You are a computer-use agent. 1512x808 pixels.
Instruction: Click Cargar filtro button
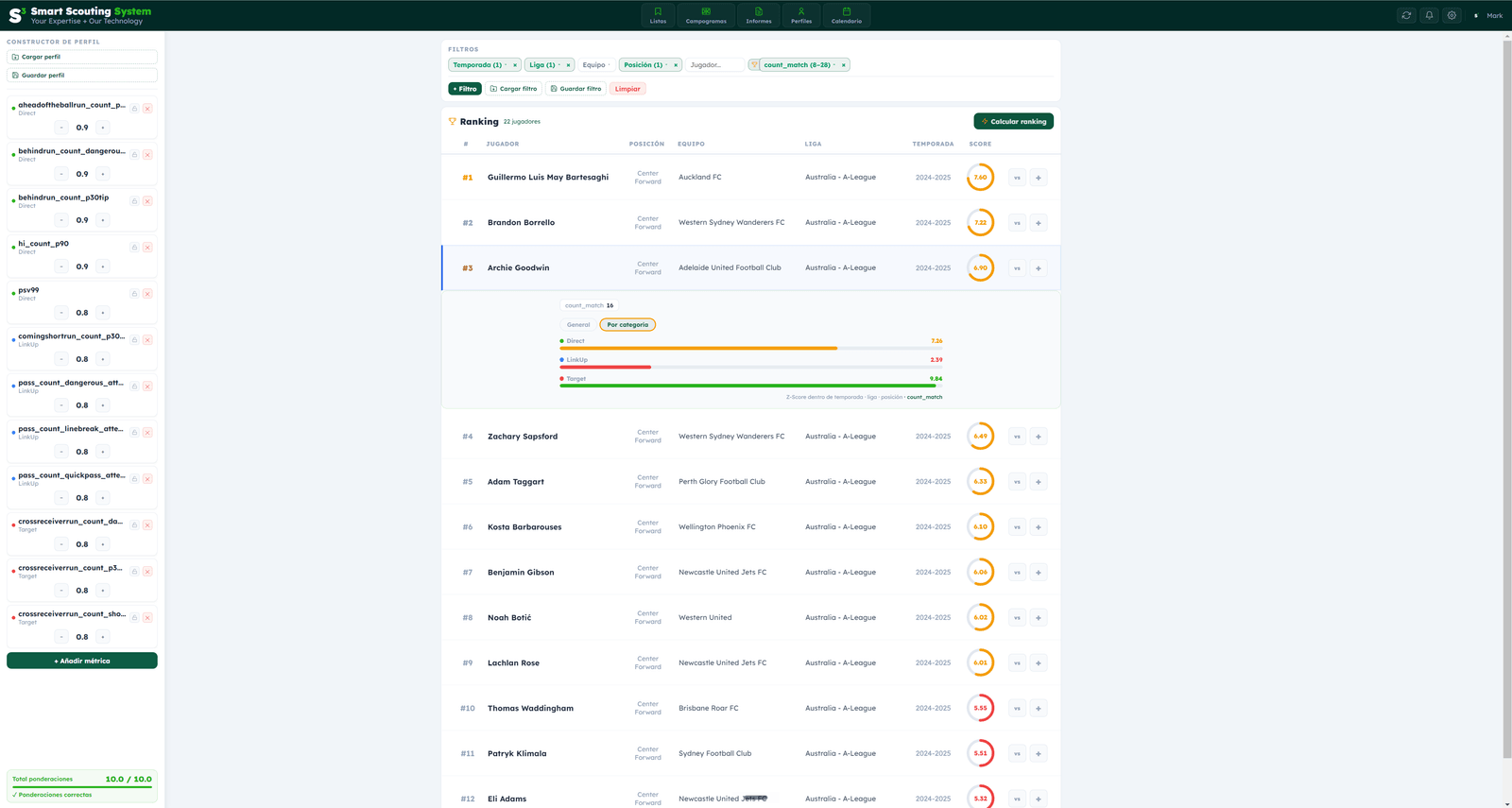pos(513,89)
